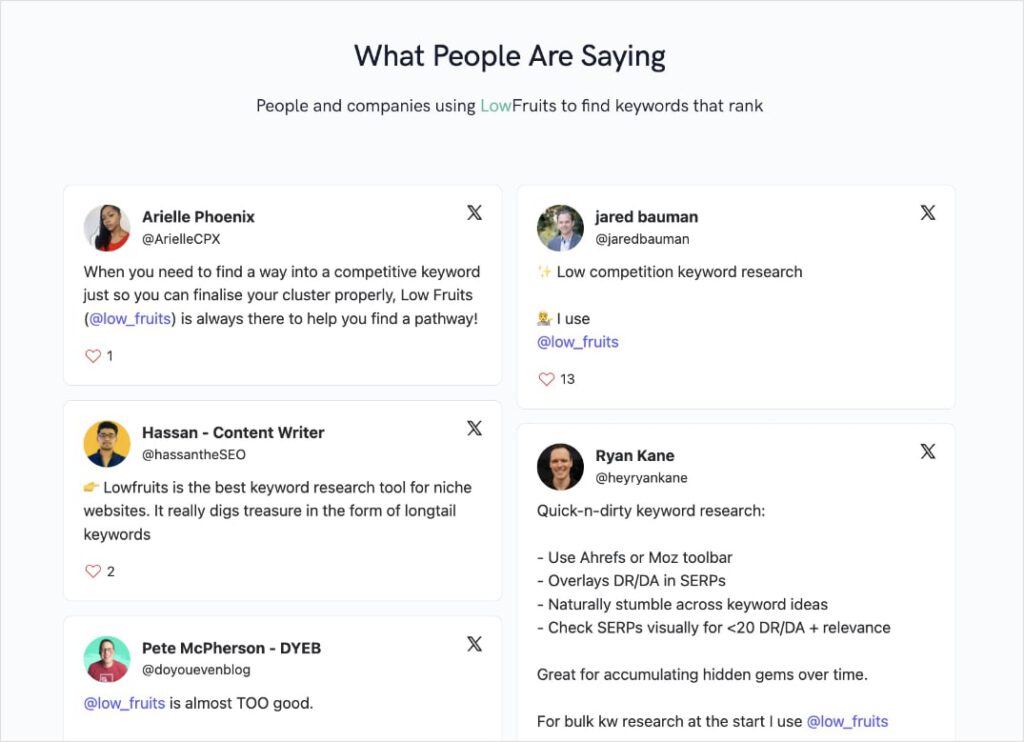Select Pete McPherson's avatar picture
1024x742 pixels.
pyautogui.click(x=107, y=659)
